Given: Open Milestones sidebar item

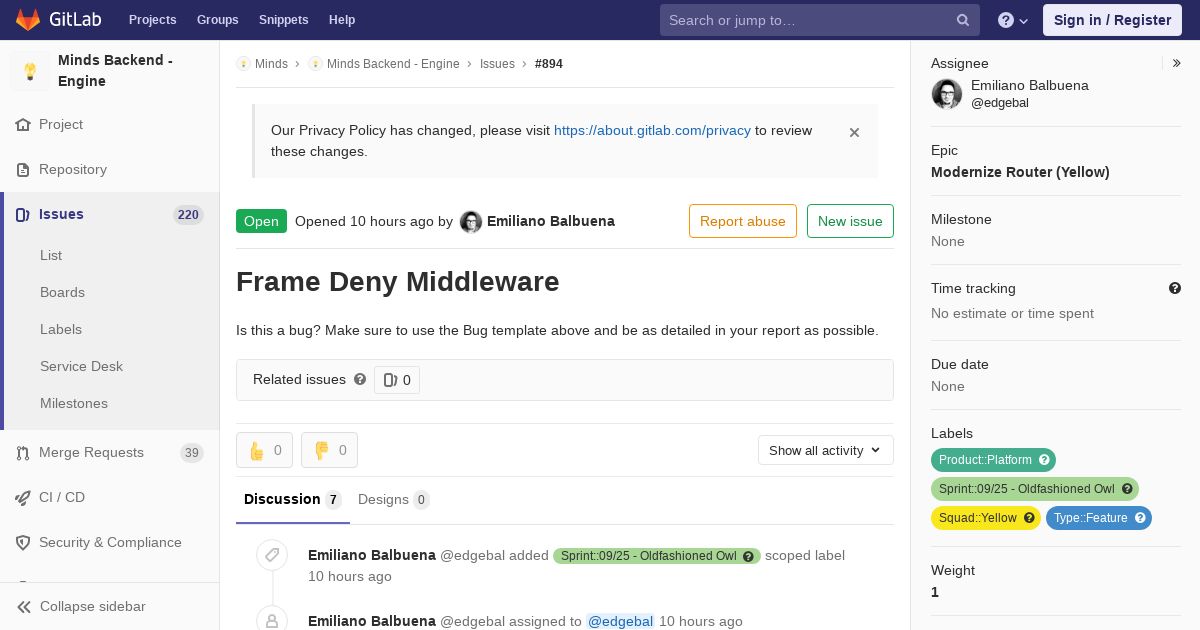Looking at the screenshot, I should (74, 404).
